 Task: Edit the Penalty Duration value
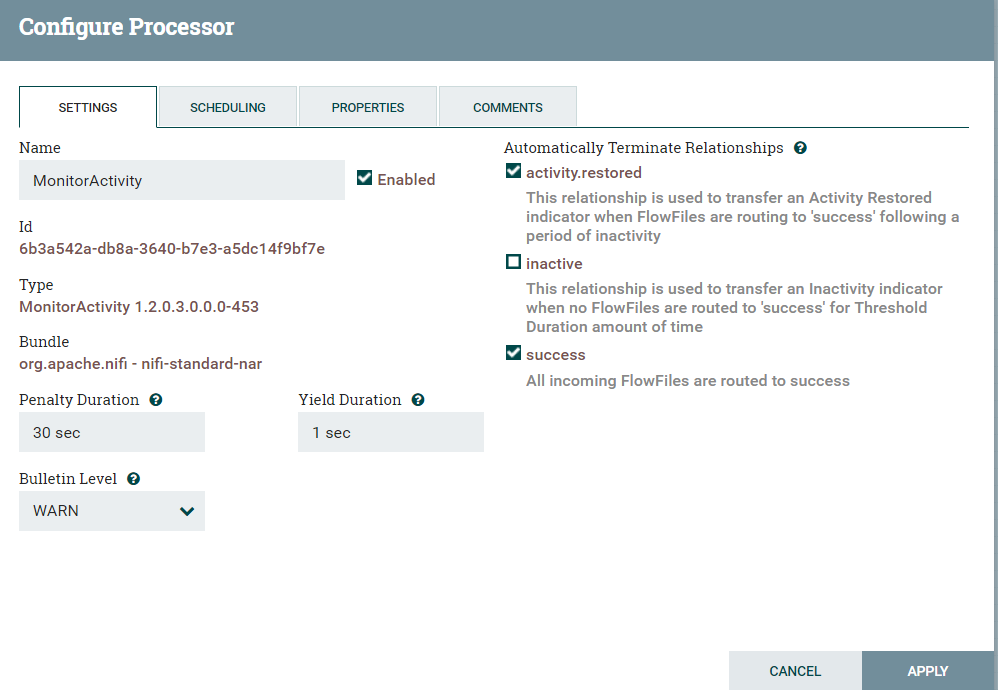pyautogui.click(x=111, y=432)
